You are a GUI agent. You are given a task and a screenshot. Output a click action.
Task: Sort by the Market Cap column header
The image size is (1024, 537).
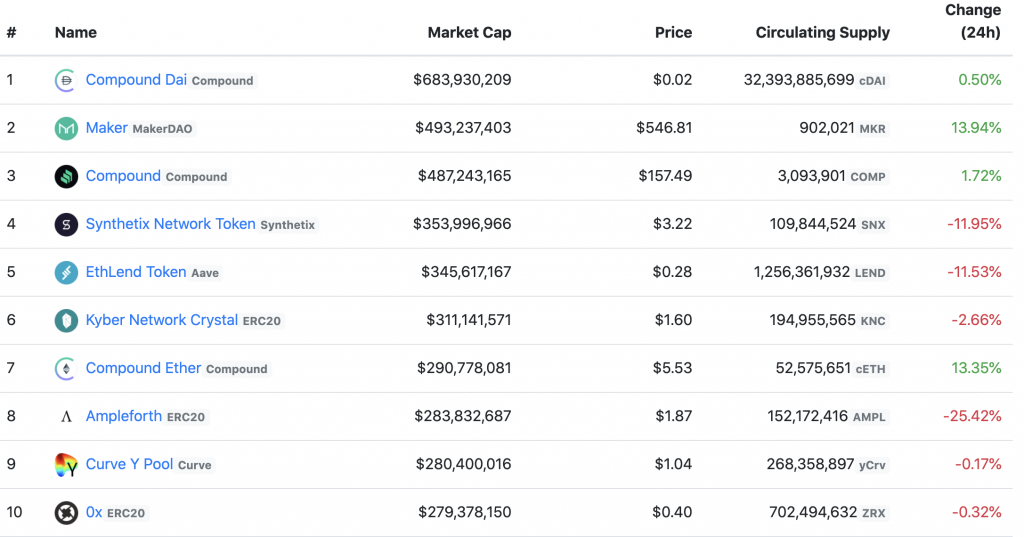coord(470,33)
